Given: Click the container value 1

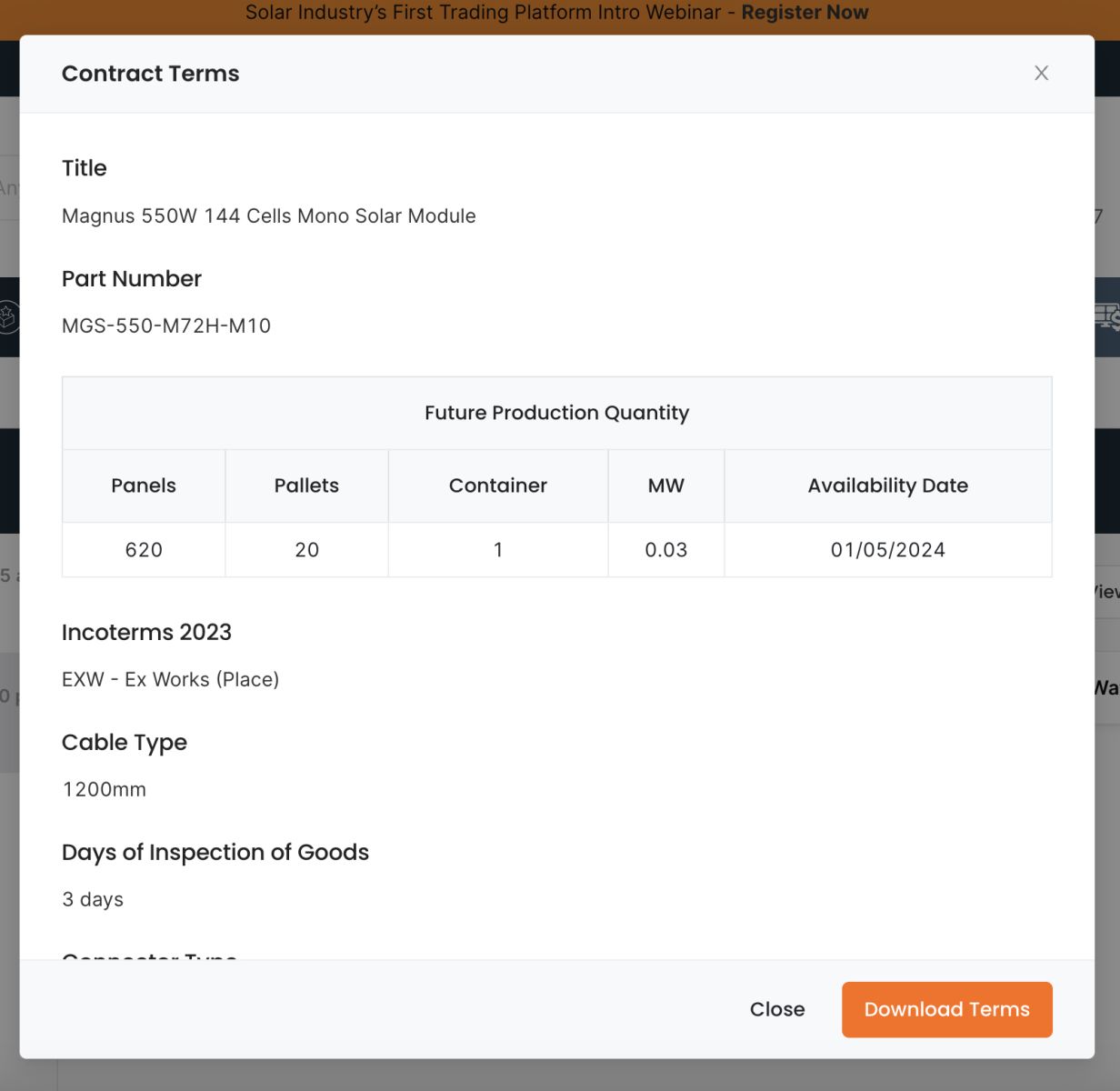Looking at the screenshot, I should (498, 550).
